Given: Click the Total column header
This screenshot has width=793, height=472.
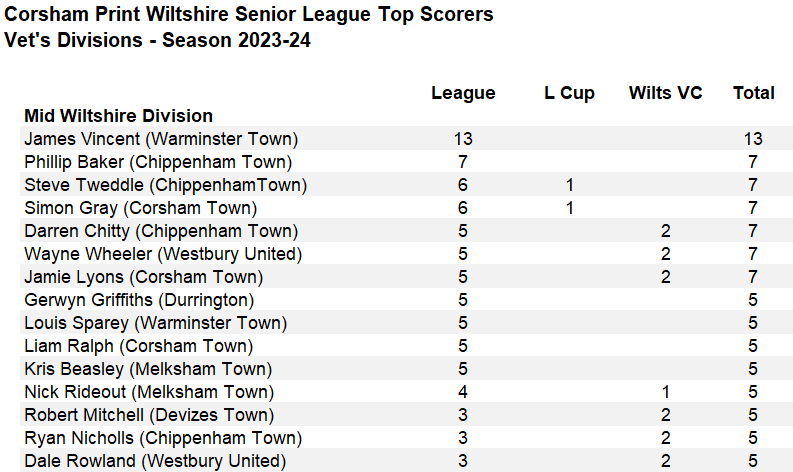Looking at the screenshot, I should click(753, 93).
